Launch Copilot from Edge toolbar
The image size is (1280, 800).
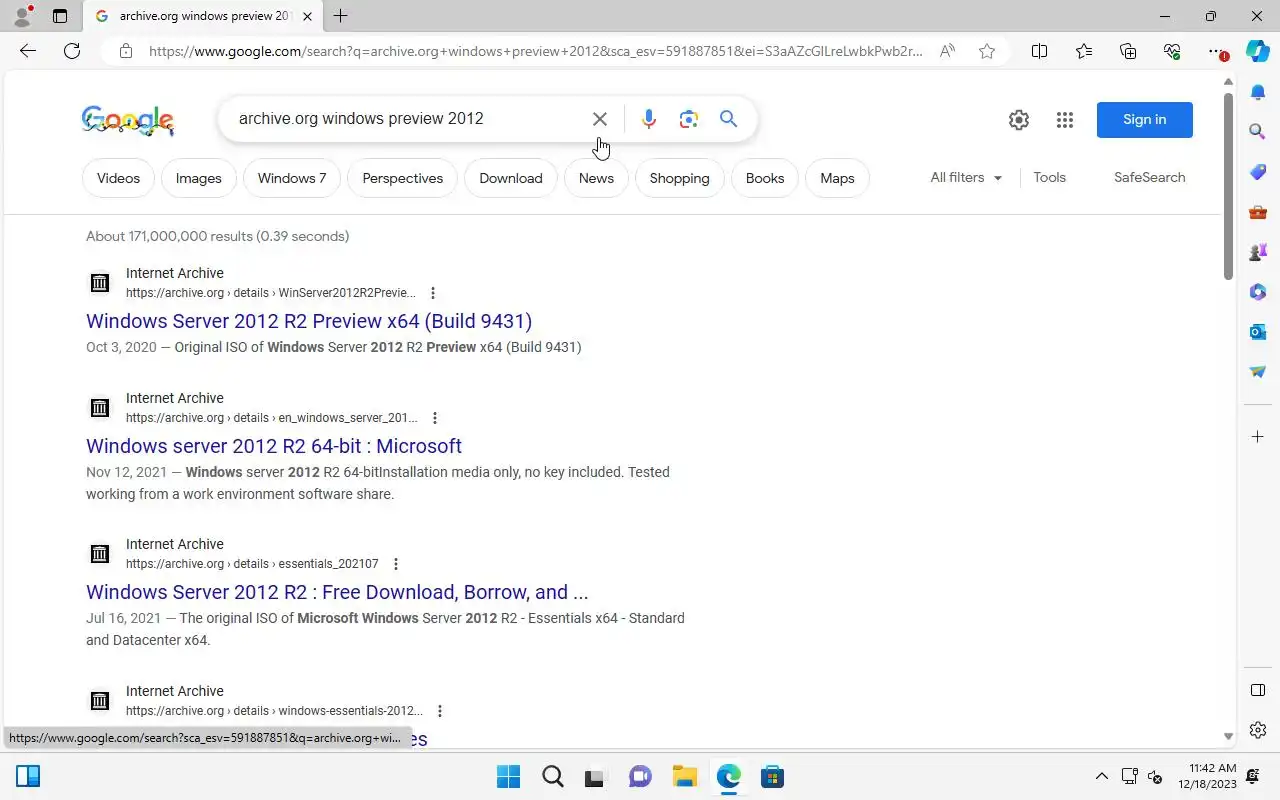click(x=1258, y=51)
